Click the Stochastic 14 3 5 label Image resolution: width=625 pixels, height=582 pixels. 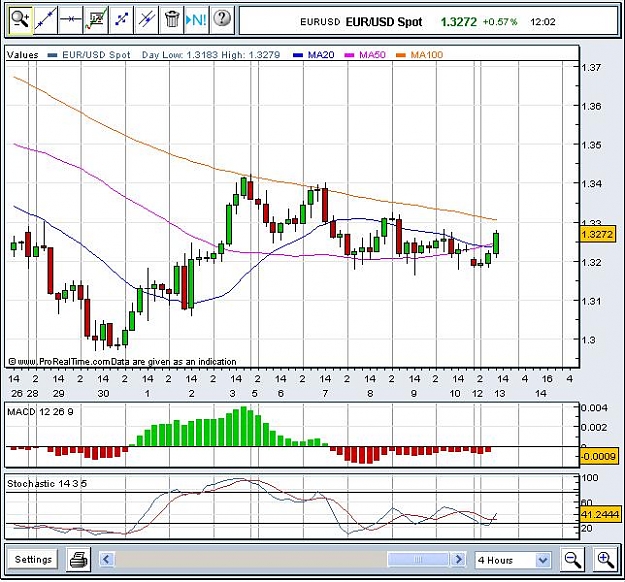click(x=47, y=484)
